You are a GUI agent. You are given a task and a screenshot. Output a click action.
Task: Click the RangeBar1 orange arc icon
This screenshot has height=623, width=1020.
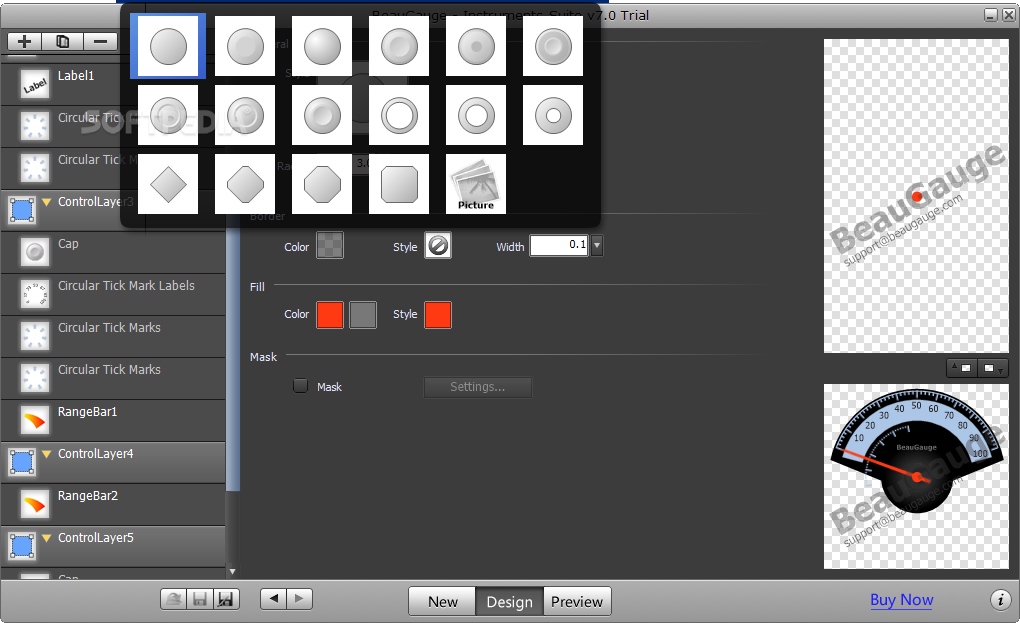click(34, 421)
